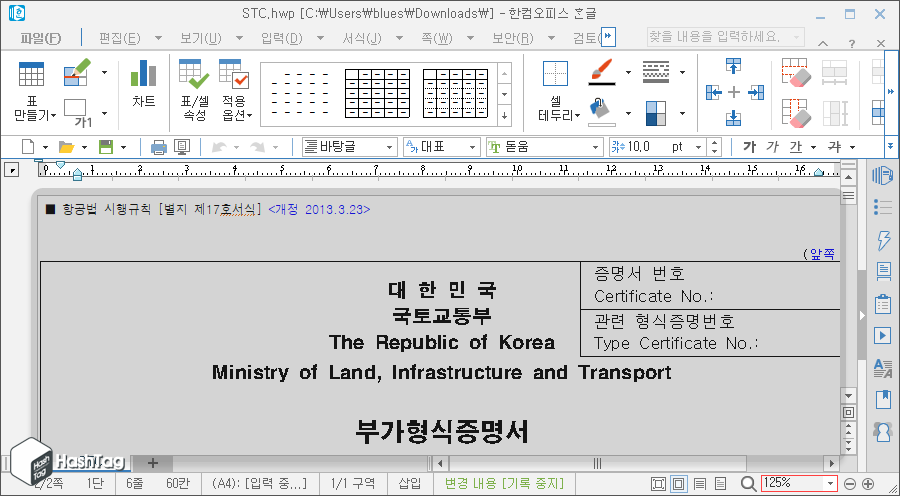Click the lightning bolt sidebar icon
The width and height of the screenshot is (900, 496).
coord(883,239)
